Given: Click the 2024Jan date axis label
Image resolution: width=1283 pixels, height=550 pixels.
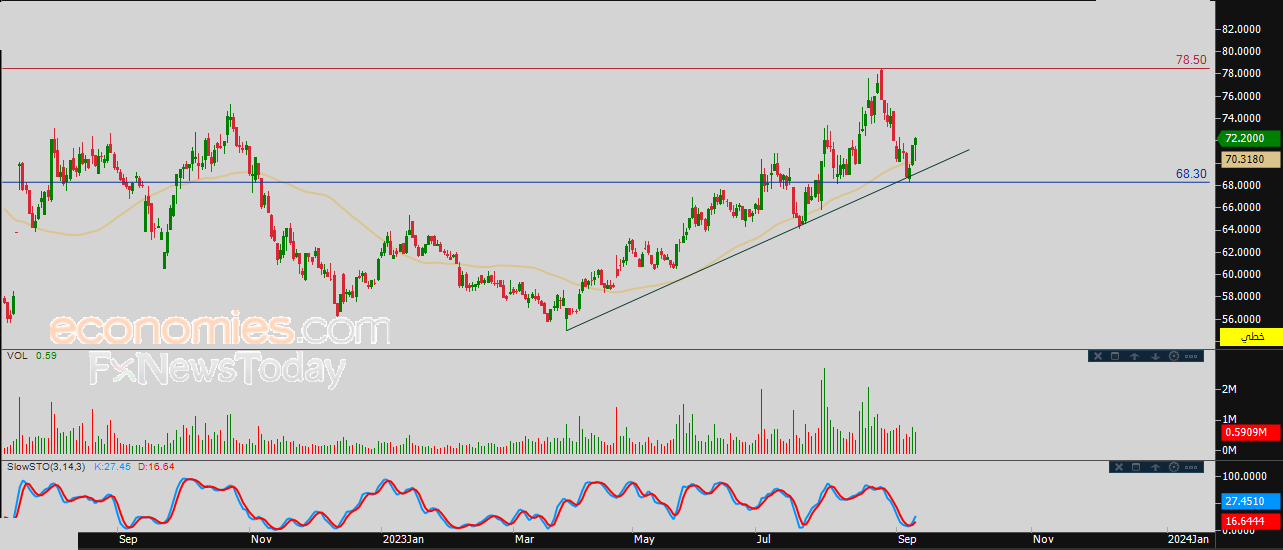Looking at the screenshot, I should coord(1188,539).
